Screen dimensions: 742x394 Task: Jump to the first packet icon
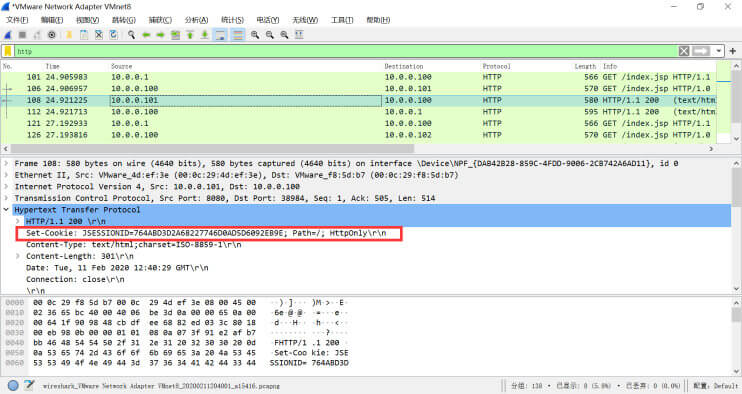190,35
